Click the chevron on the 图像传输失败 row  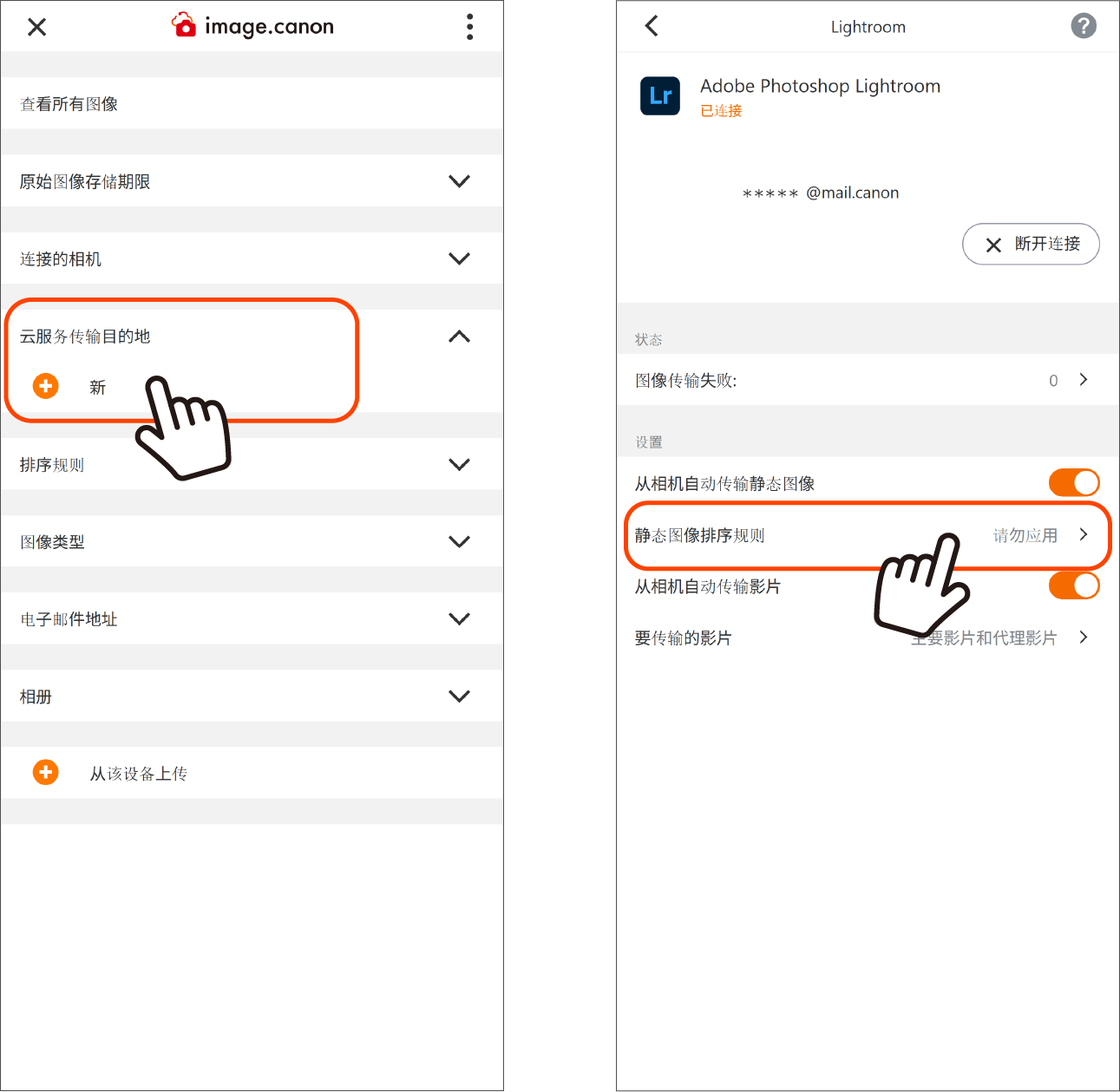click(x=1084, y=379)
